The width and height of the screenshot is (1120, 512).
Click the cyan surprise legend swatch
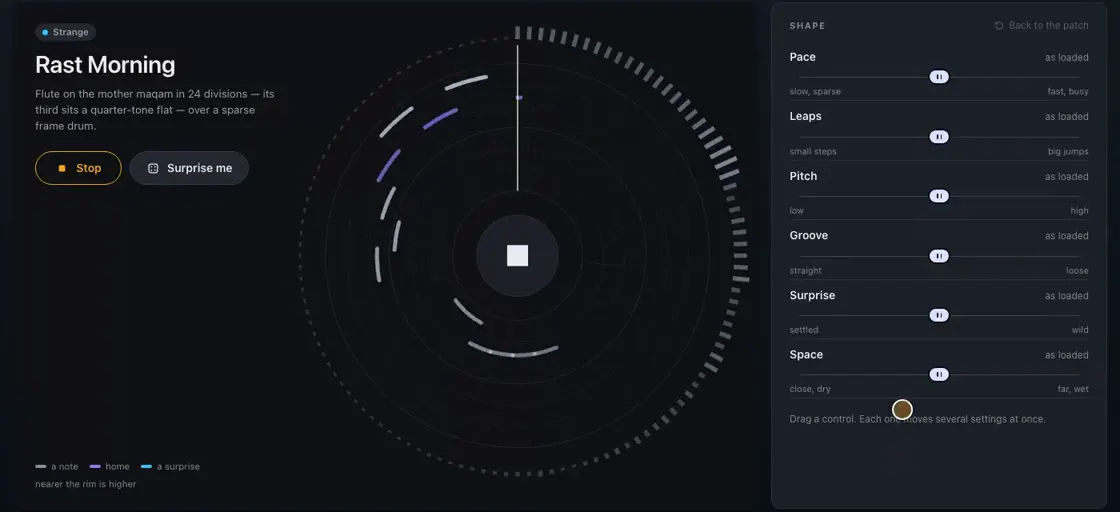coord(146,467)
